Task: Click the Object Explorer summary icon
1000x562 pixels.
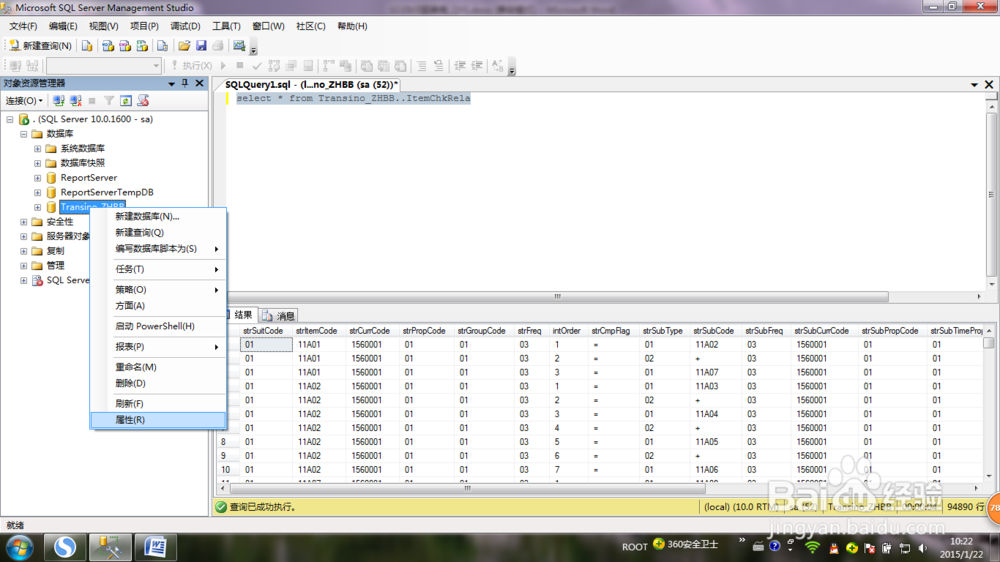Action: point(143,101)
